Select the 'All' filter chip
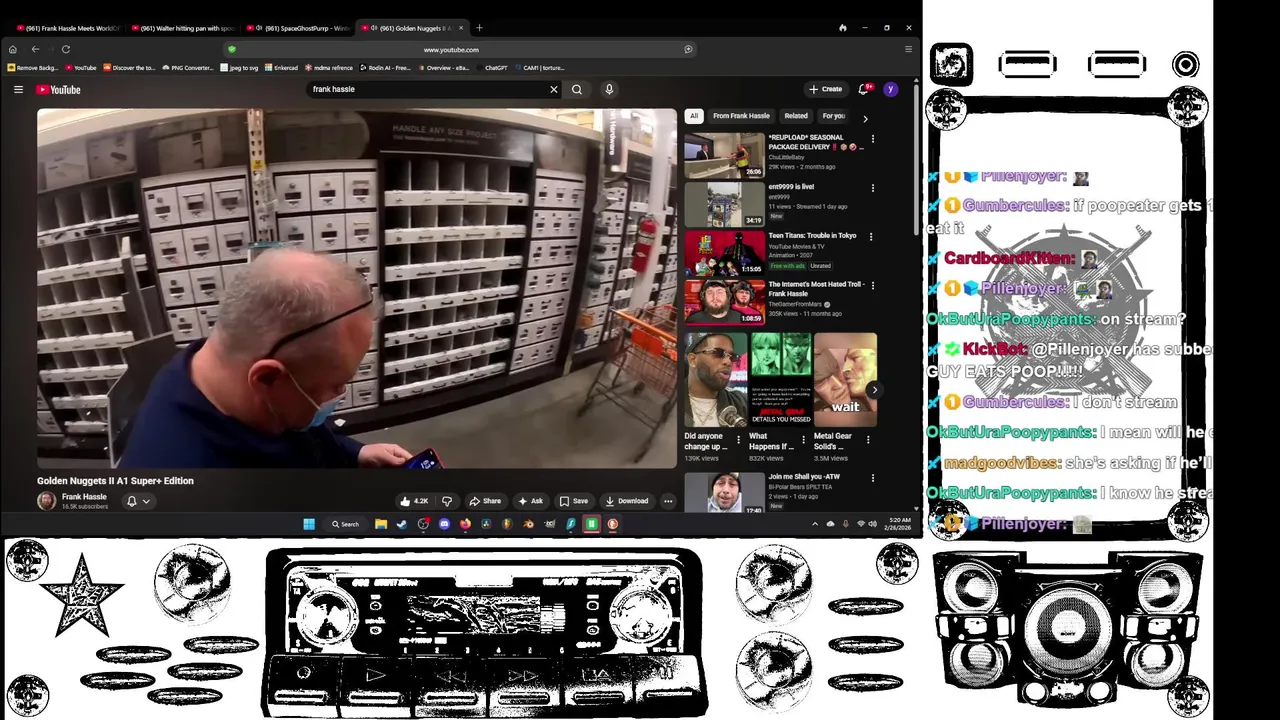Image resolution: width=1280 pixels, height=720 pixels. (694, 116)
